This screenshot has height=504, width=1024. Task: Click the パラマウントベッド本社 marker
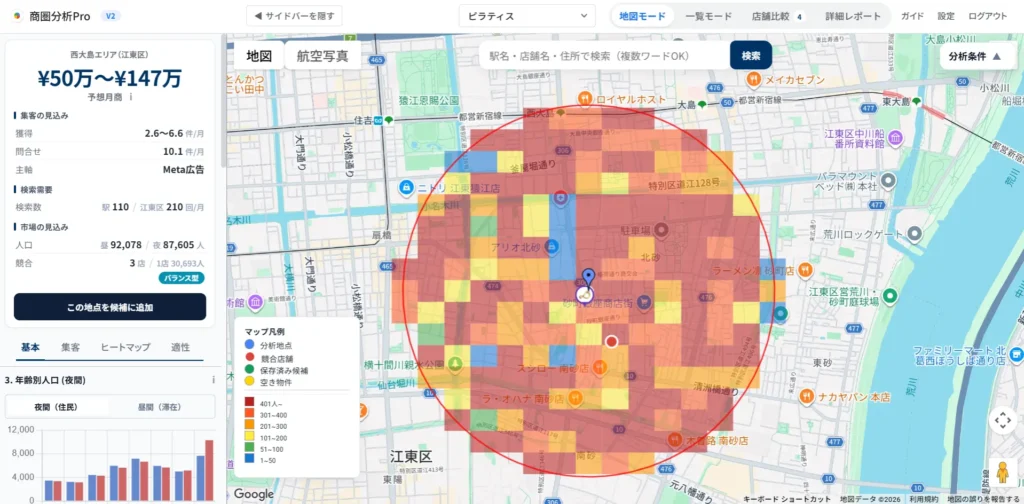(887, 181)
